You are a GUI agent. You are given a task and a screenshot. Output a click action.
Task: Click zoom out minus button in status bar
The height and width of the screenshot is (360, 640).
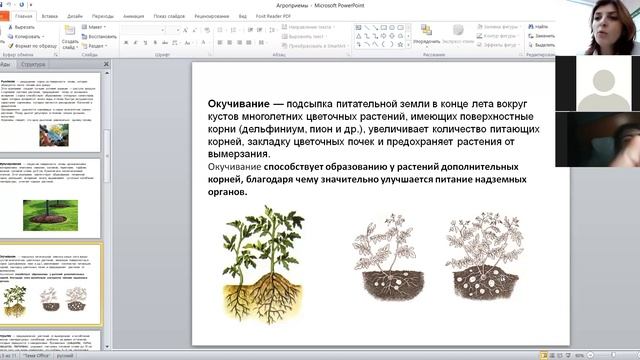coord(591,356)
